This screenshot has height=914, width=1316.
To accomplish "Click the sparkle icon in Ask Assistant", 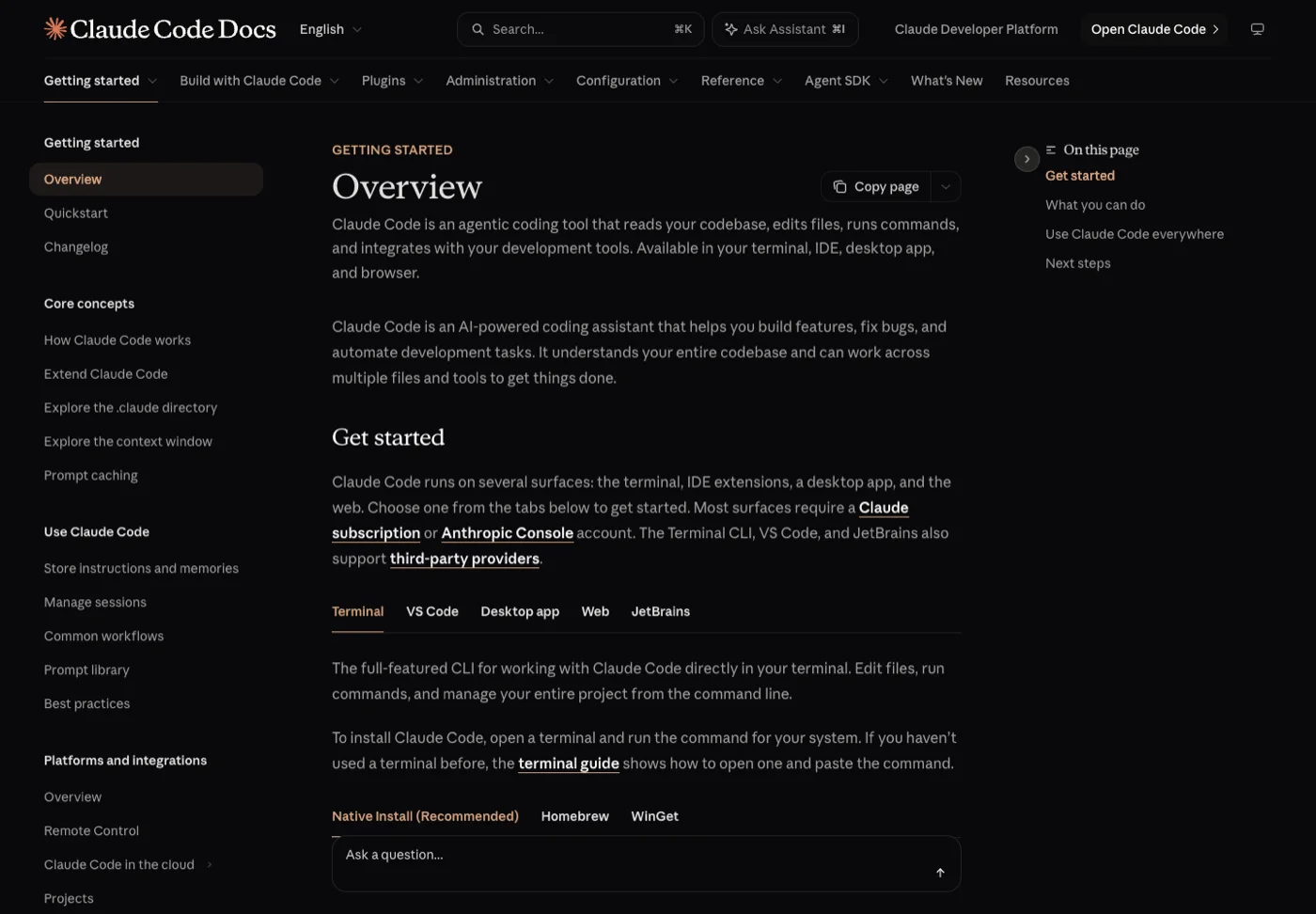I will click(x=730, y=29).
